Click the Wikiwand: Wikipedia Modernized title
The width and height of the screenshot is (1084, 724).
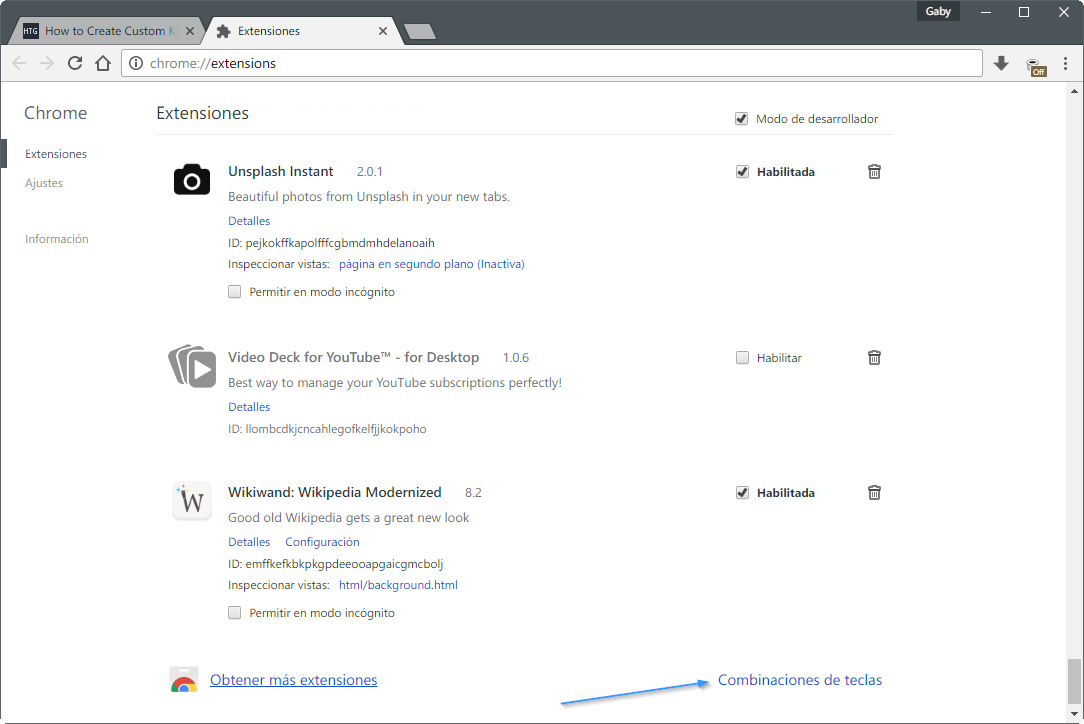(x=335, y=492)
